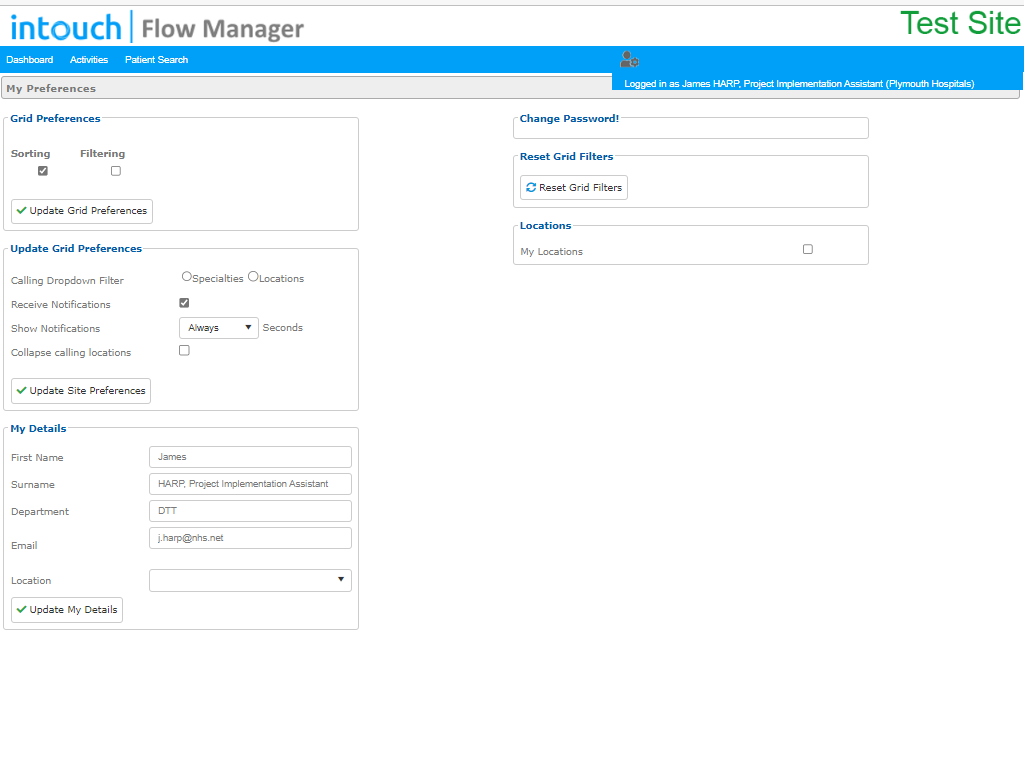Image resolution: width=1024 pixels, height=768 pixels.
Task: Click the green checkmark on Update Site Preferences
Action: (22, 391)
